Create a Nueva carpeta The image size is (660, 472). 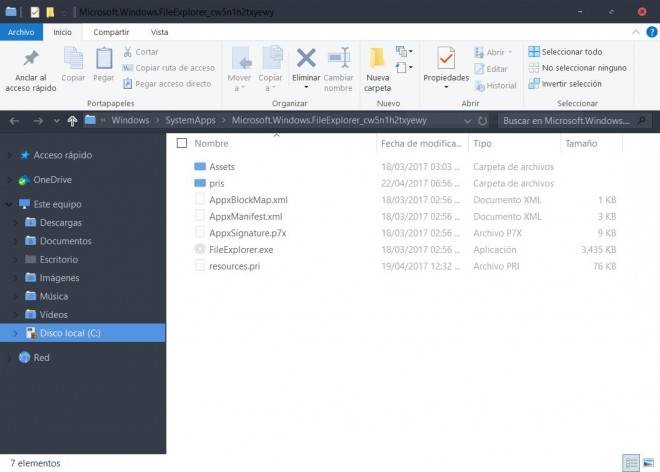coord(378,69)
